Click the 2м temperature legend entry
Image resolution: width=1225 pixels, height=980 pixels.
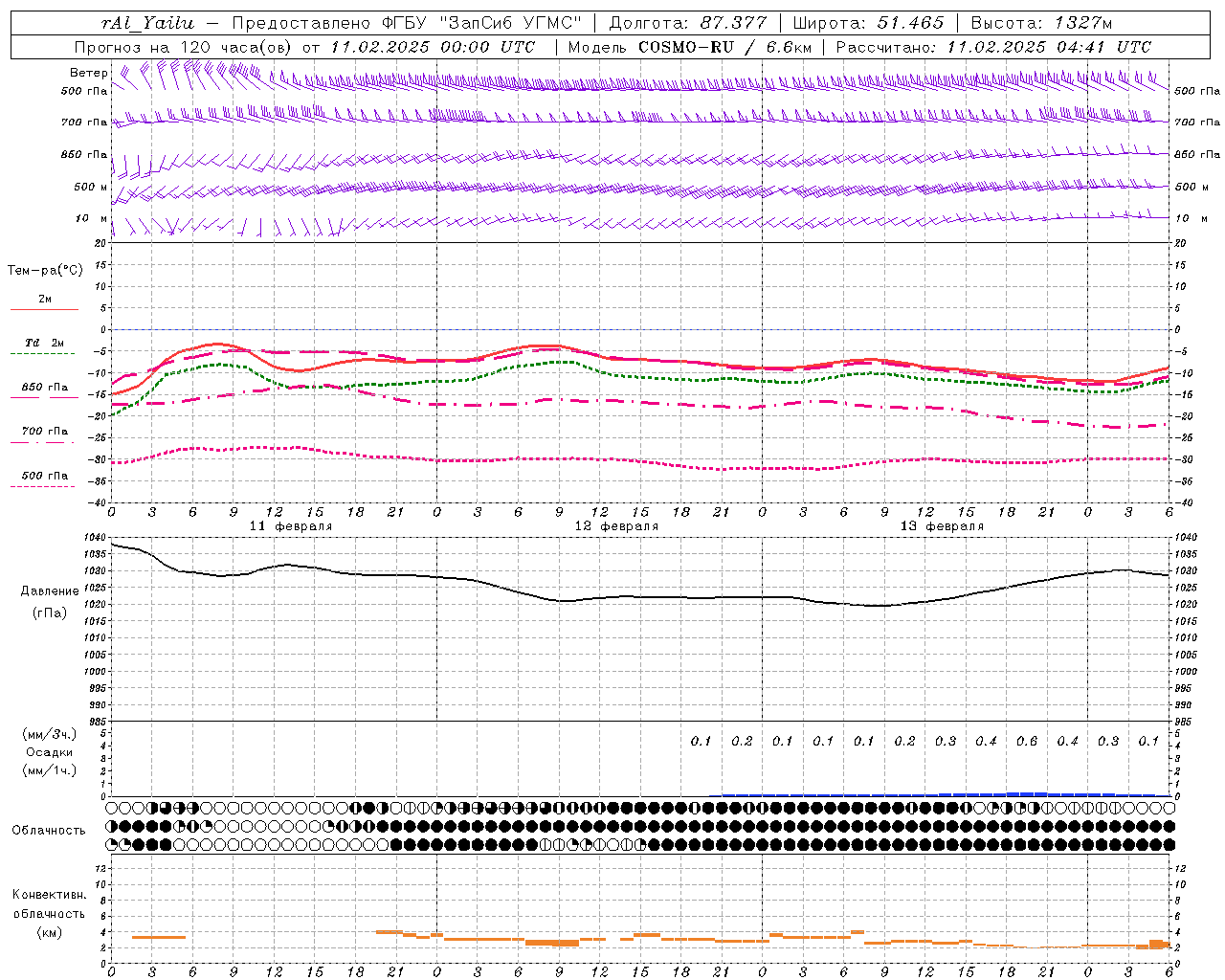pyautogui.click(x=45, y=300)
